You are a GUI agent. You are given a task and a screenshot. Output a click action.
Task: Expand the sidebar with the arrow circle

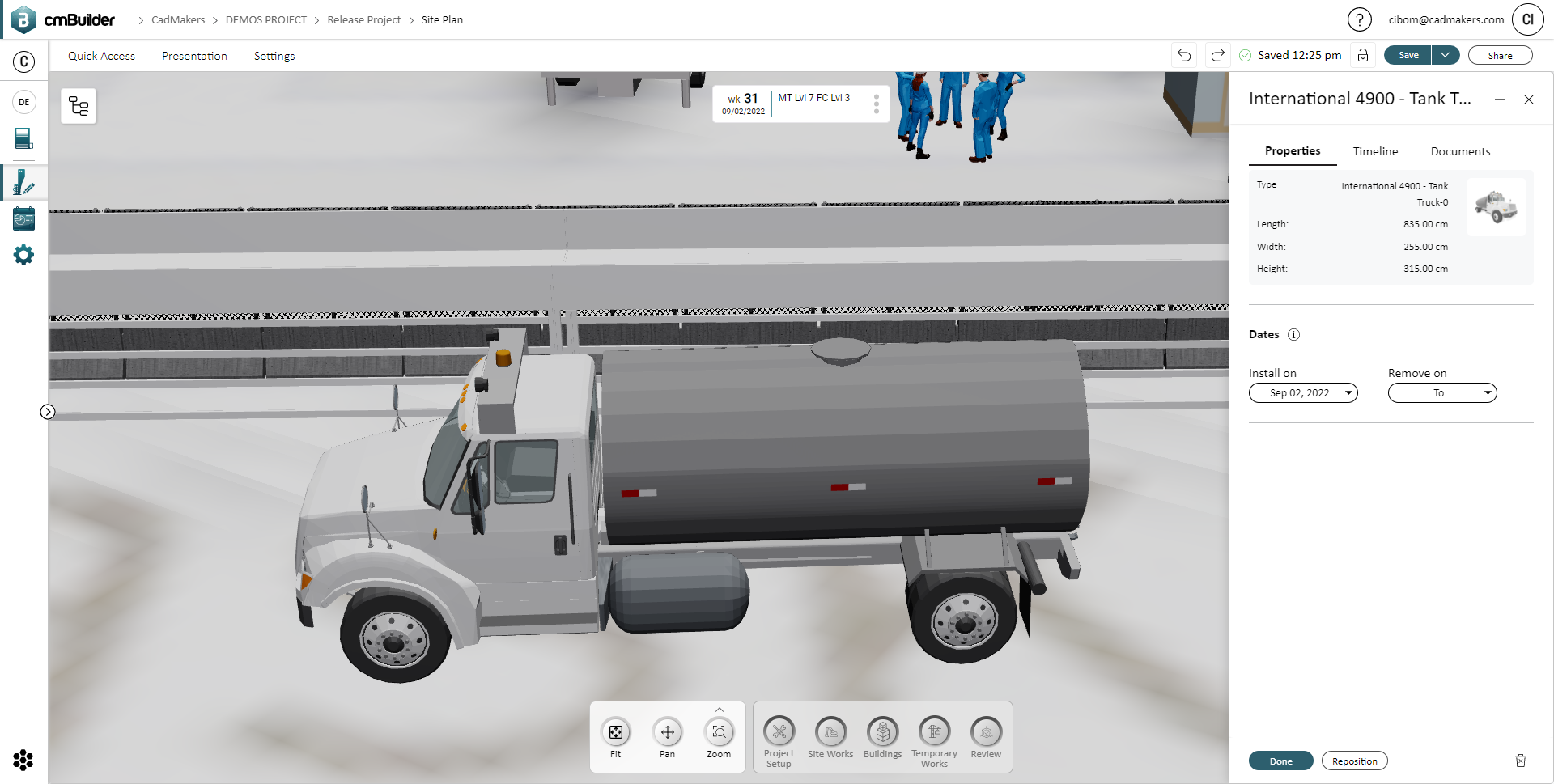coord(48,412)
